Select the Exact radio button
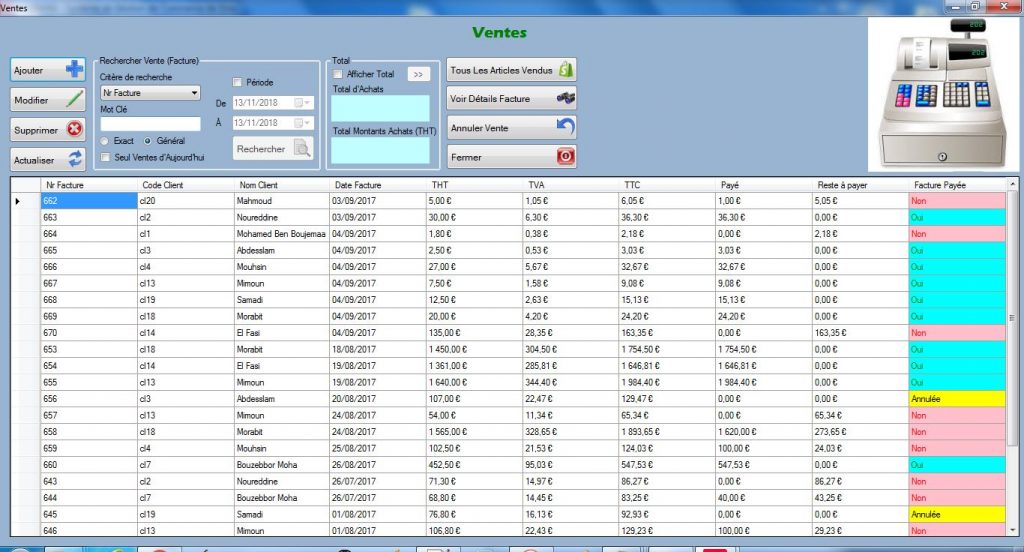The height and width of the screenshot is (552, 1024). point(105,141)
